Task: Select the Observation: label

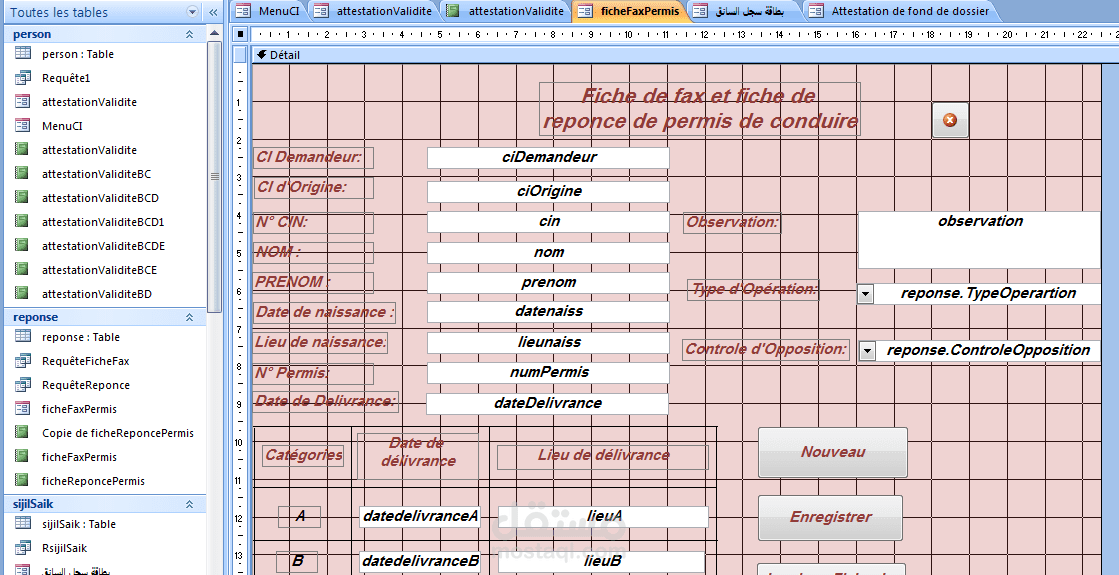Action: click(x=733, y=223)
